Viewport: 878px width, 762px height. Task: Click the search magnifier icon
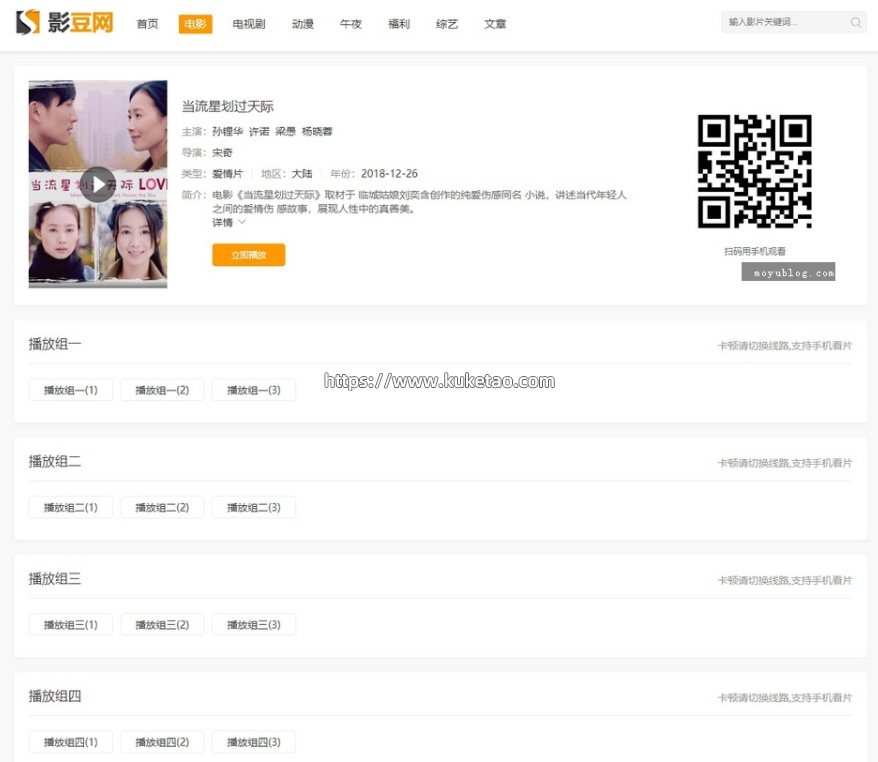pyautogui.click(x=856, y=22)
